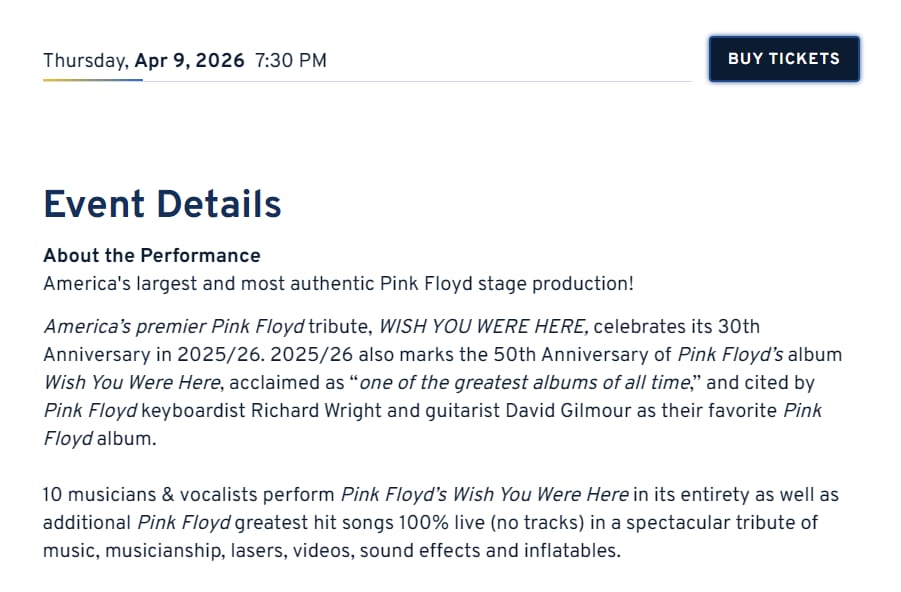
Task: Click the About the Performance subheading
Action: pyautogui.click(x=151, y=255)
